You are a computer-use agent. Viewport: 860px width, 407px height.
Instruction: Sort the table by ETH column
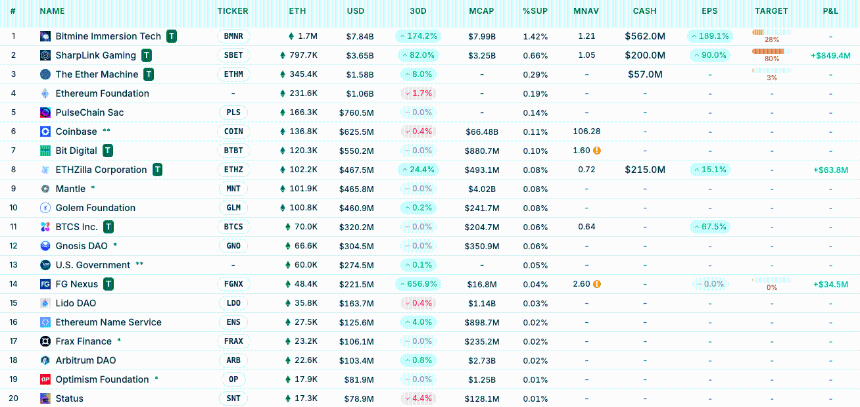pos(297,10)
